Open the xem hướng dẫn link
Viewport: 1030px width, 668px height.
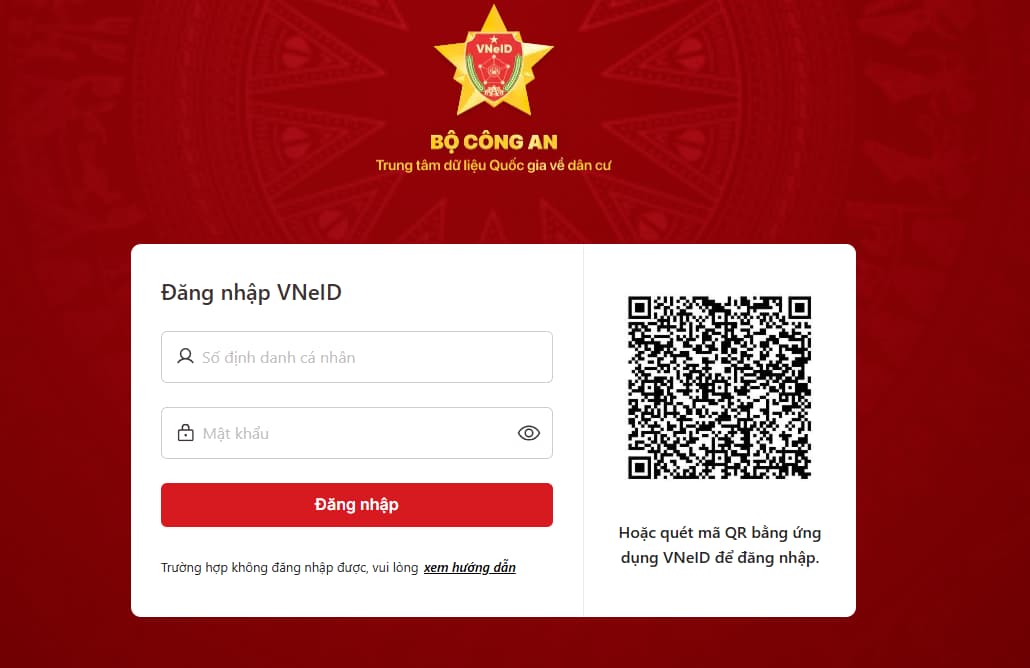pyautogui.click(x=470, y=568)
